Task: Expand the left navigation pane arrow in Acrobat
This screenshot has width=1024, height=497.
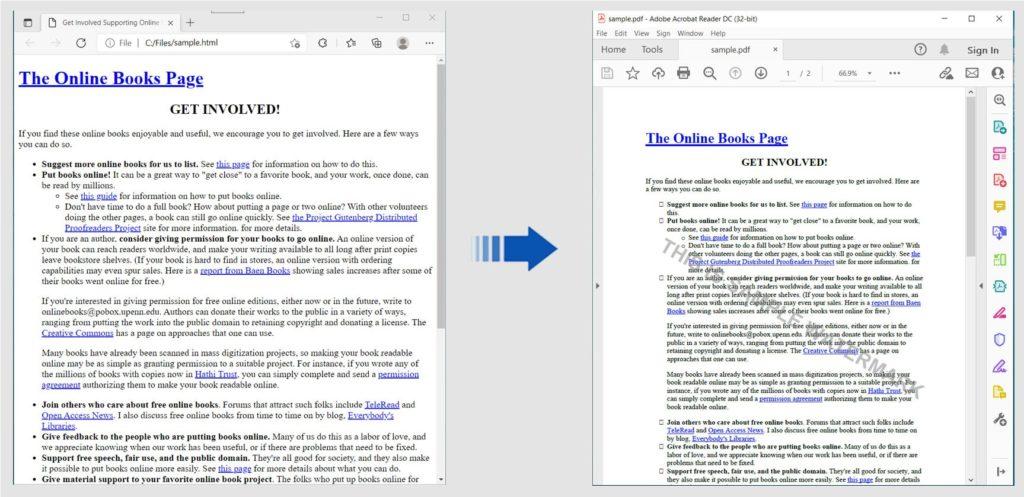Action: pyautogui.click(x=597, y=286)
